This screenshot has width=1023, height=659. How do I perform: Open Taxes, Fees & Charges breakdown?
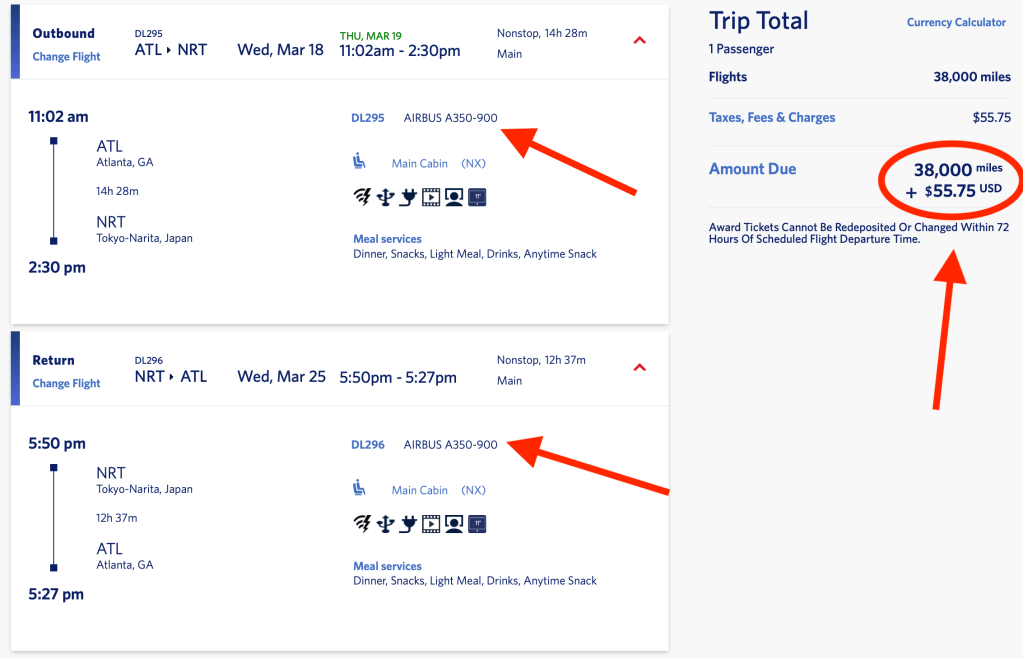[772, 118]
